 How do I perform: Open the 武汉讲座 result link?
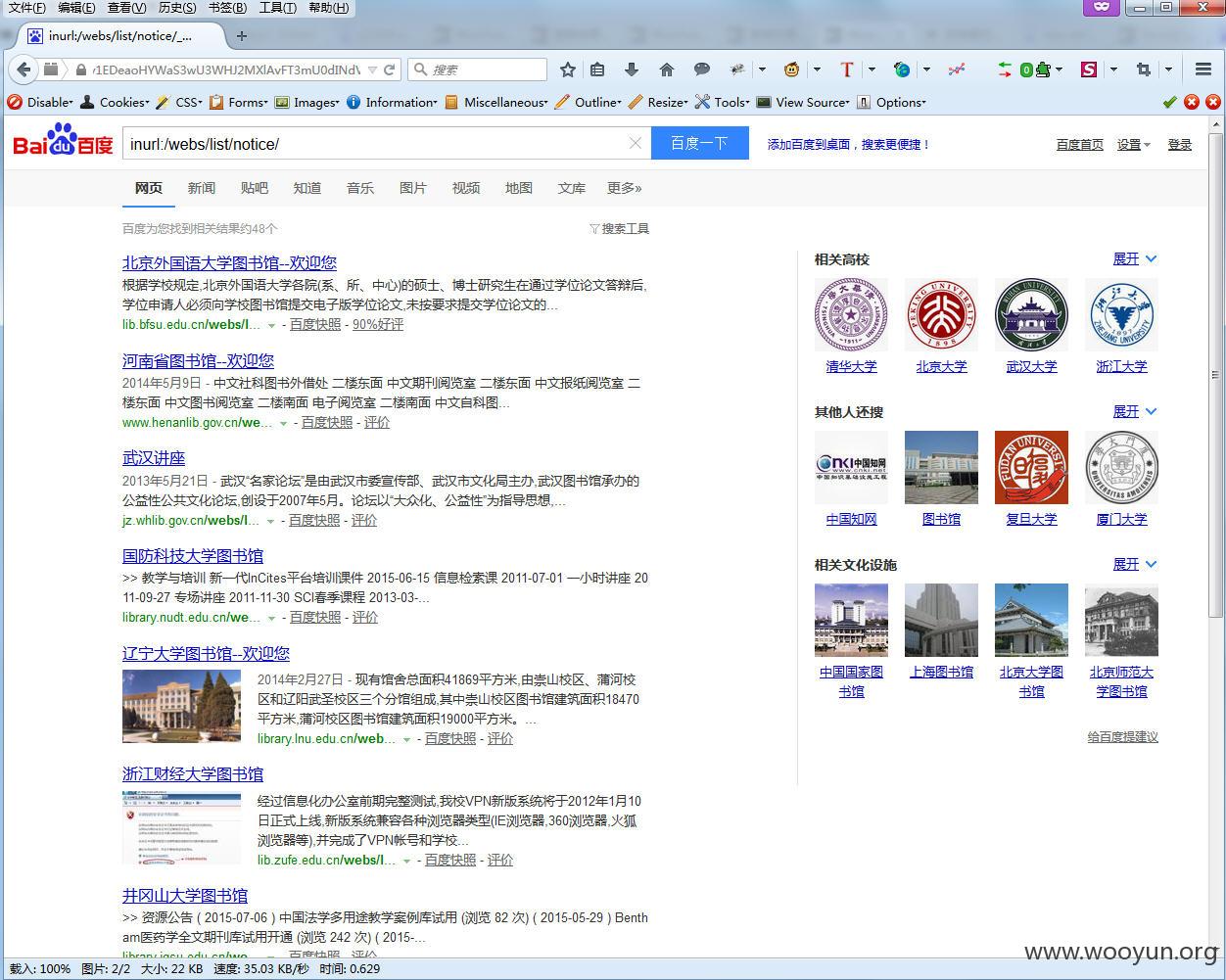pyautogui.click(x=154, y=458)
